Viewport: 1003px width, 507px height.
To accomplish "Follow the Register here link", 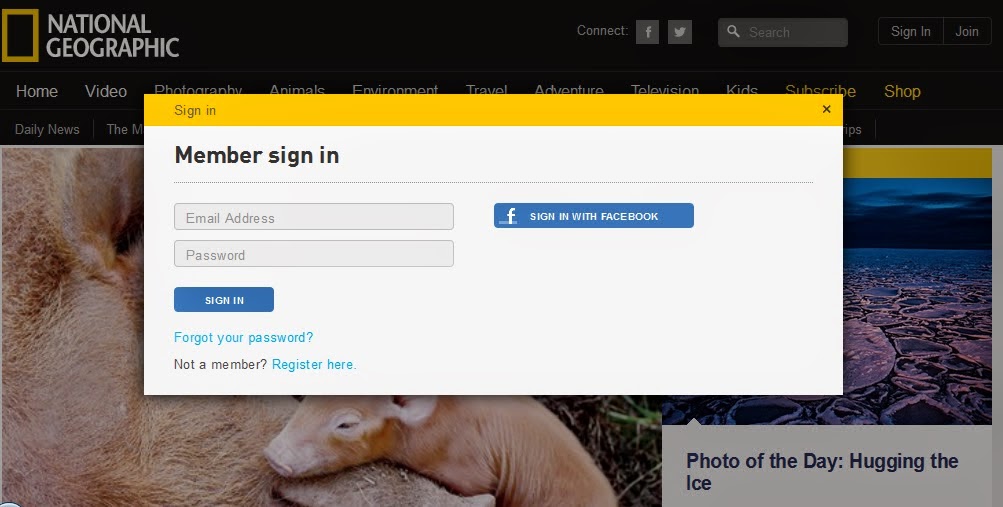I will click(314, 364).
